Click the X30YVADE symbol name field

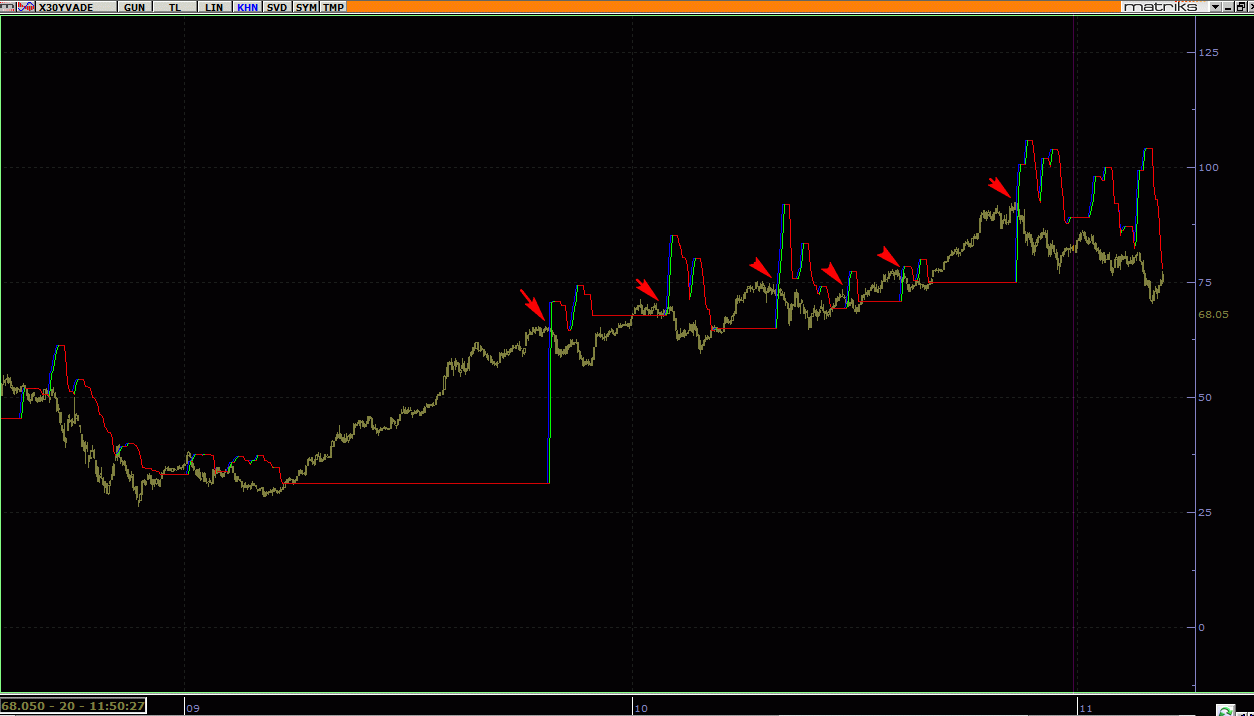(x=76, y=7)
